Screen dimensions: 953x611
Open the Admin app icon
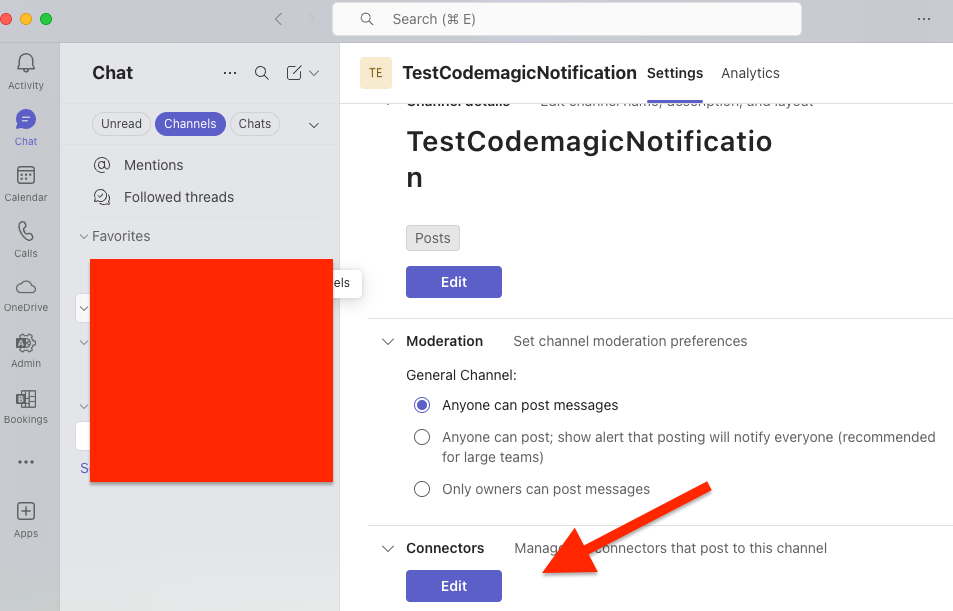pyautogui.click(x=26, y=343)
